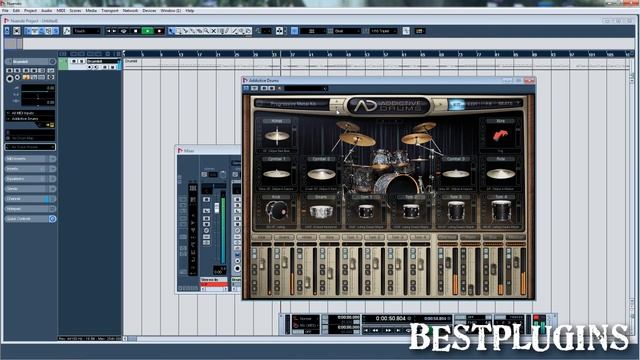
Task: Toggle Autoscroll button in the toolbar
Action: coord(279,31)
